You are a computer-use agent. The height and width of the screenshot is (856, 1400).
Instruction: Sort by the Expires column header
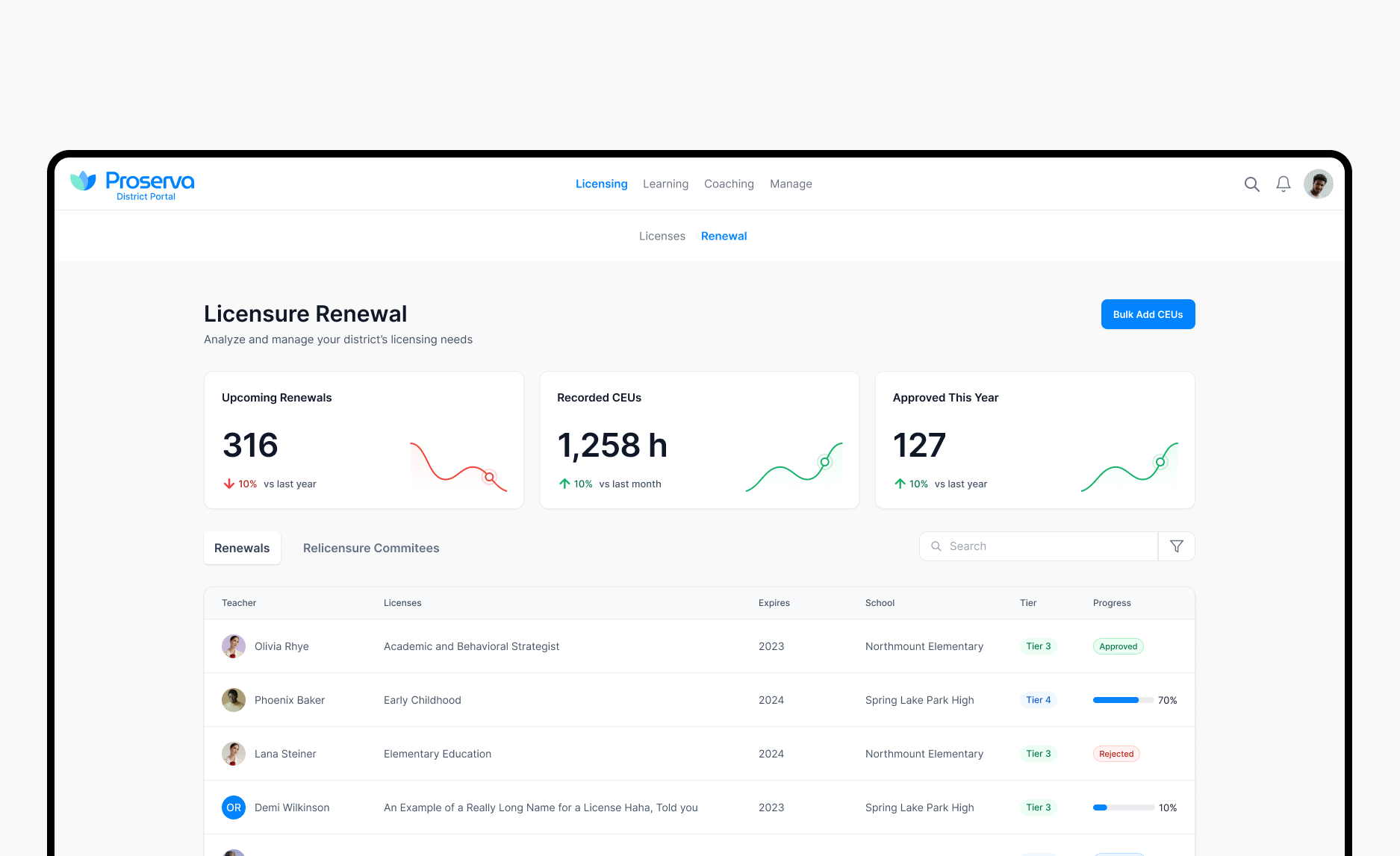774,603
